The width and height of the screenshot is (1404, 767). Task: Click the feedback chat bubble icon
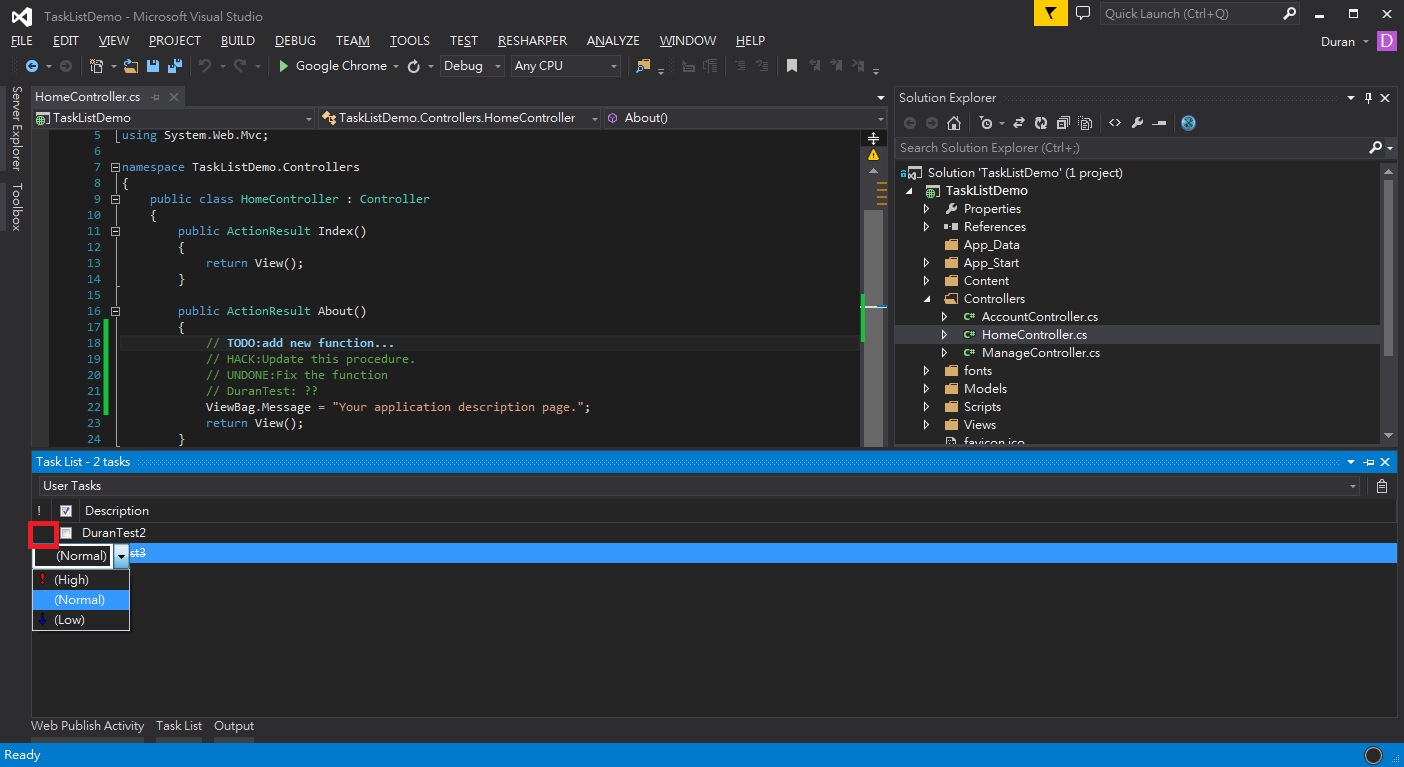pyautogui.click(x=1083, y=14)
